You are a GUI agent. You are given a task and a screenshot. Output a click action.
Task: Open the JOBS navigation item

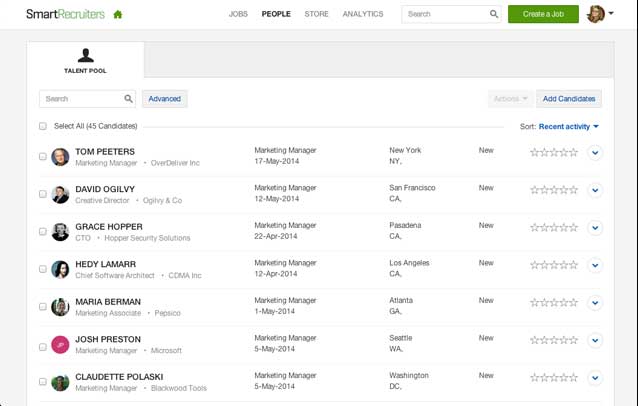click(x=238, y=14)
